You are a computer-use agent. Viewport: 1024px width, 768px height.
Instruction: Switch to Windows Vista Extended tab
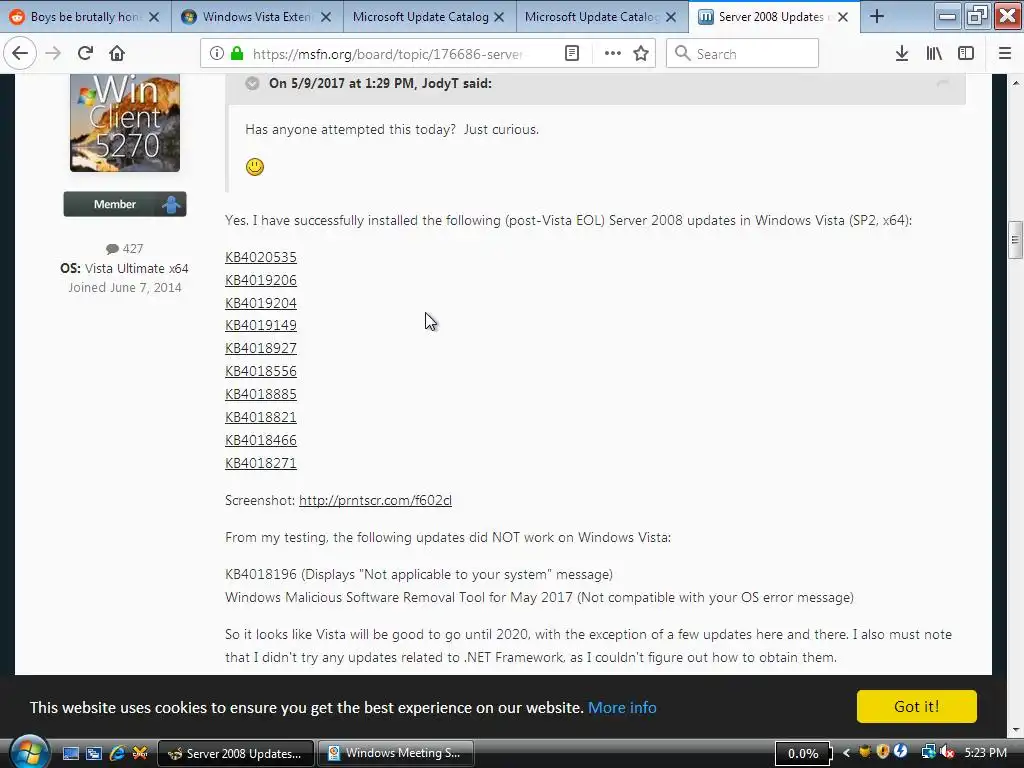tap(258, 16)
